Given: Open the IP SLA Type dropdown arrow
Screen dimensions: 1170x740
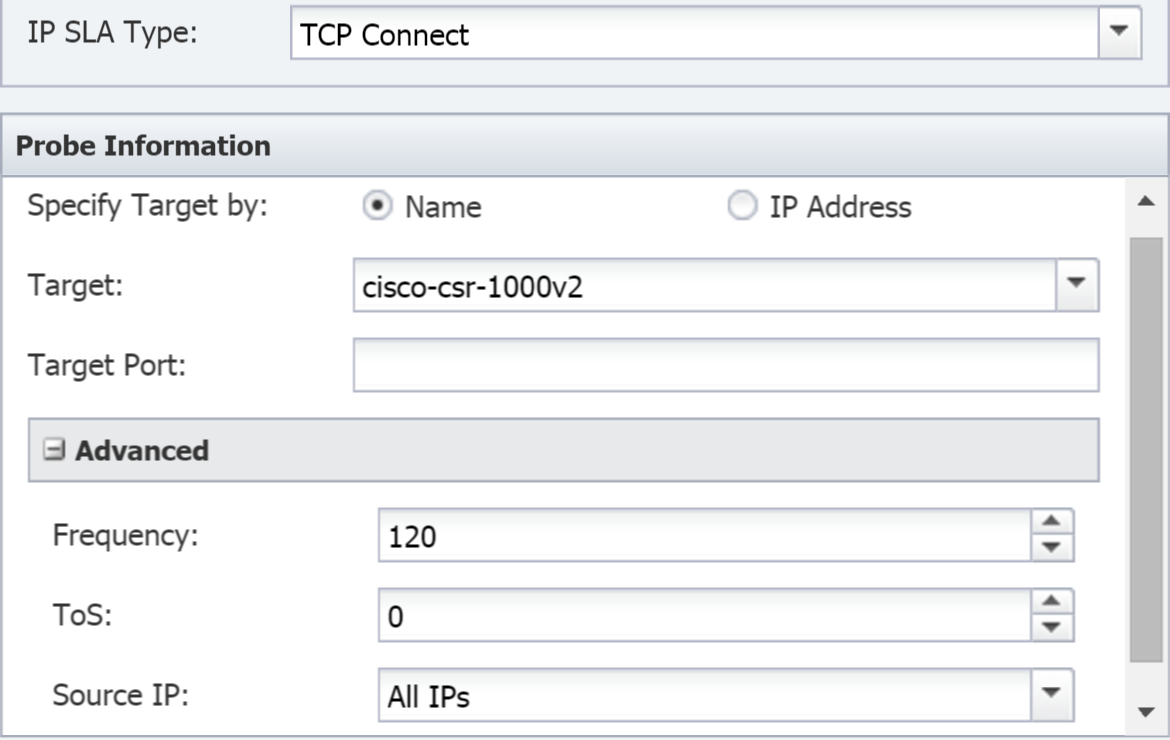Looking at the screenshot, I should [1119, 32].
